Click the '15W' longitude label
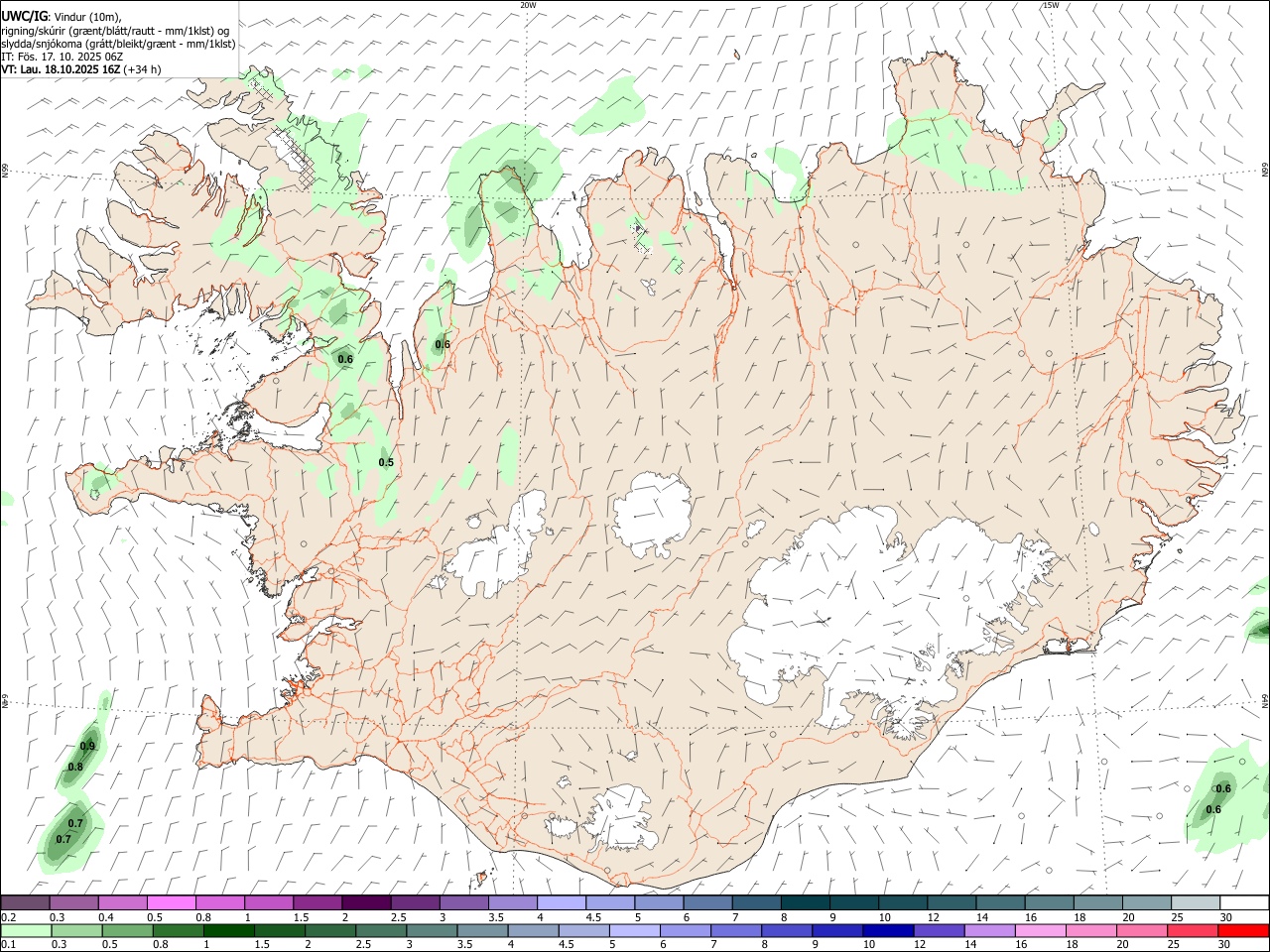 tap(1051, 5)
